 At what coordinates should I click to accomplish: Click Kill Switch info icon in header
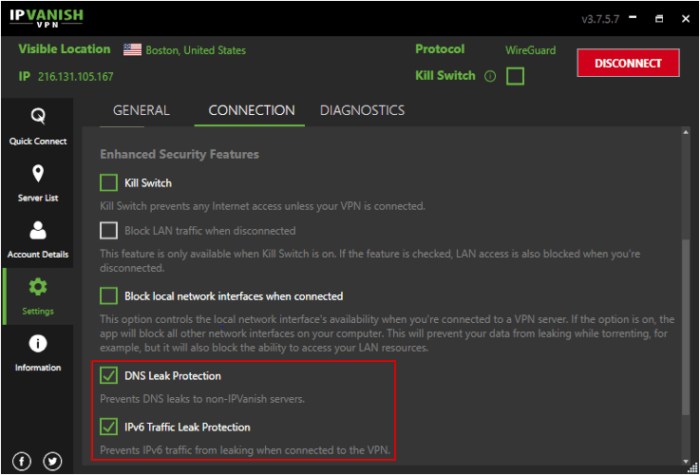(x=490, y=77)
